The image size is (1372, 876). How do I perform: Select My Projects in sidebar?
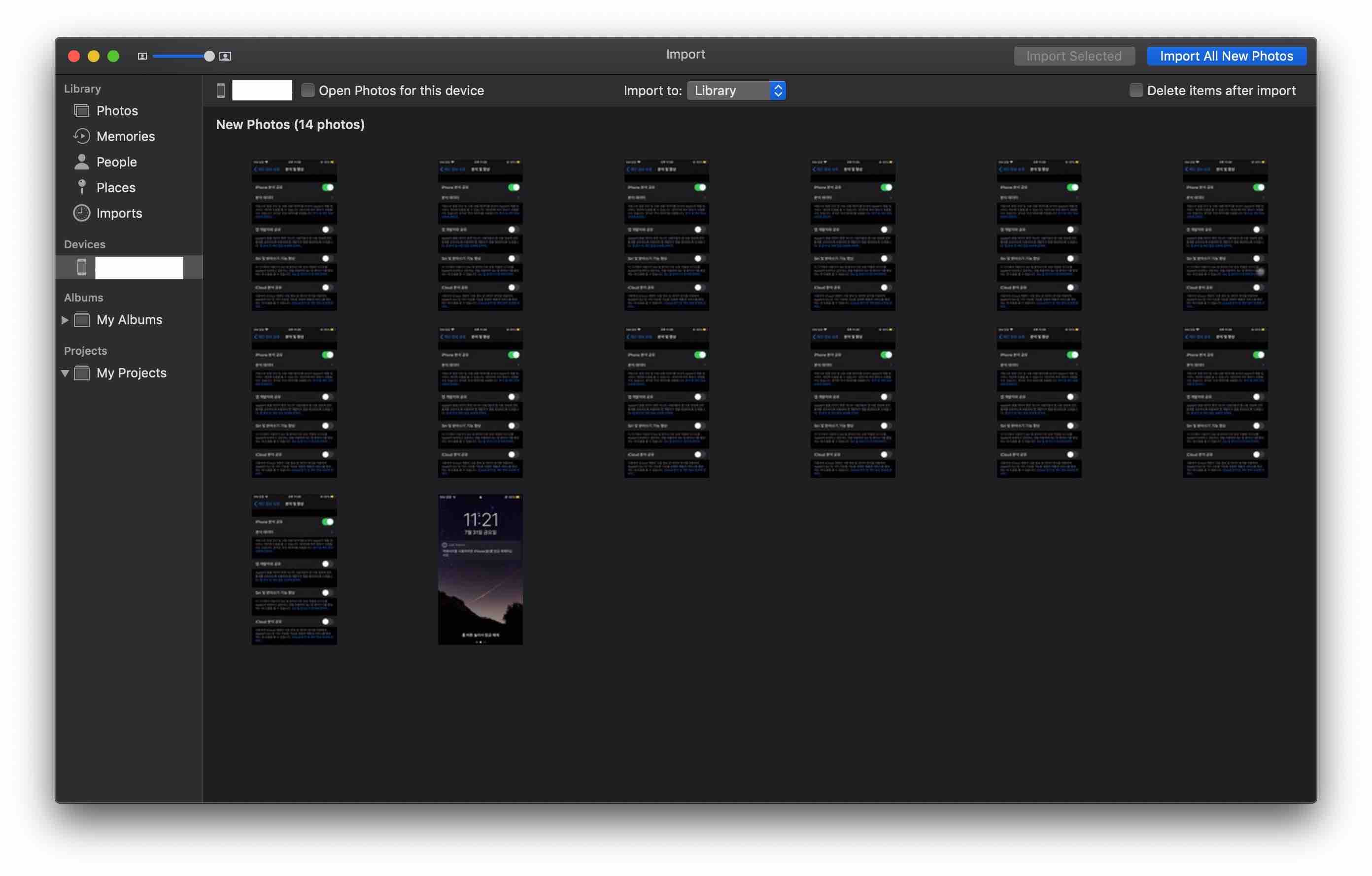pyautogui.click(x=132, y=373)
